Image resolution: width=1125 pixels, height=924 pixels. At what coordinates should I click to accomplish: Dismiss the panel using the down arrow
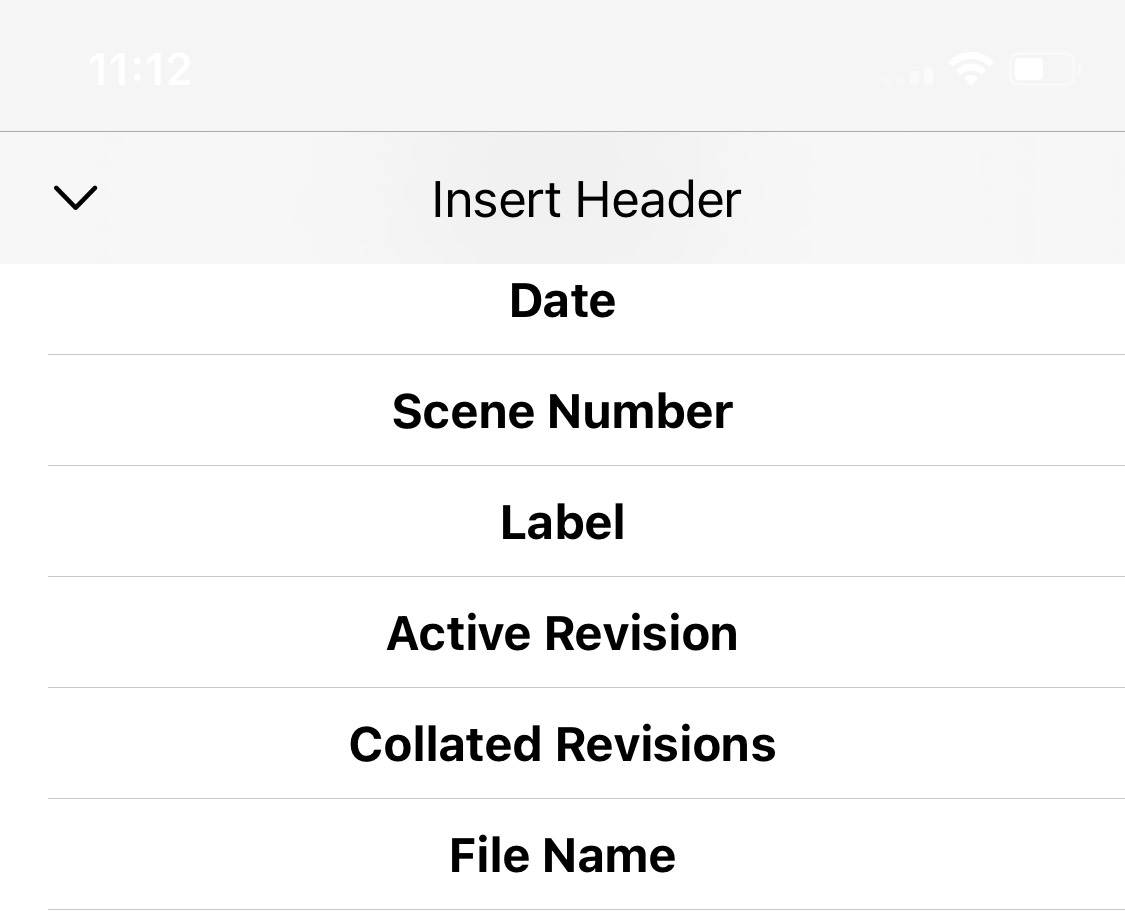point(75,197)
